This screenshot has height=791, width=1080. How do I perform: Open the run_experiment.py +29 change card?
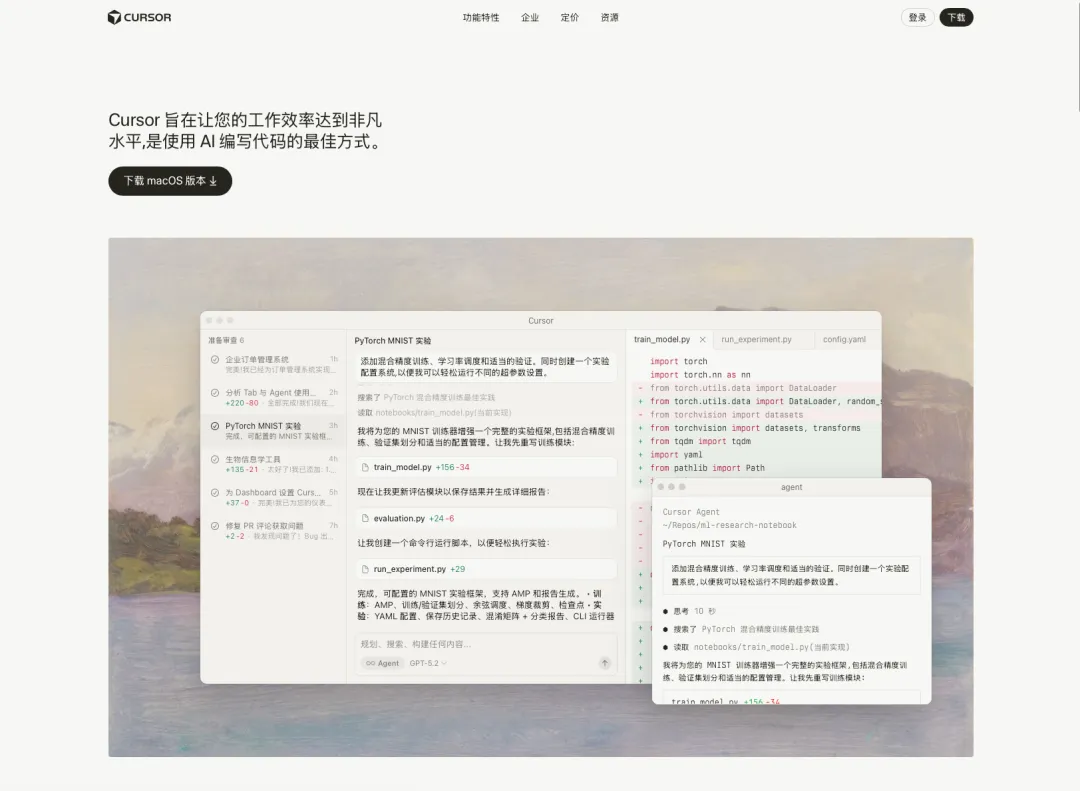[486, 569]
